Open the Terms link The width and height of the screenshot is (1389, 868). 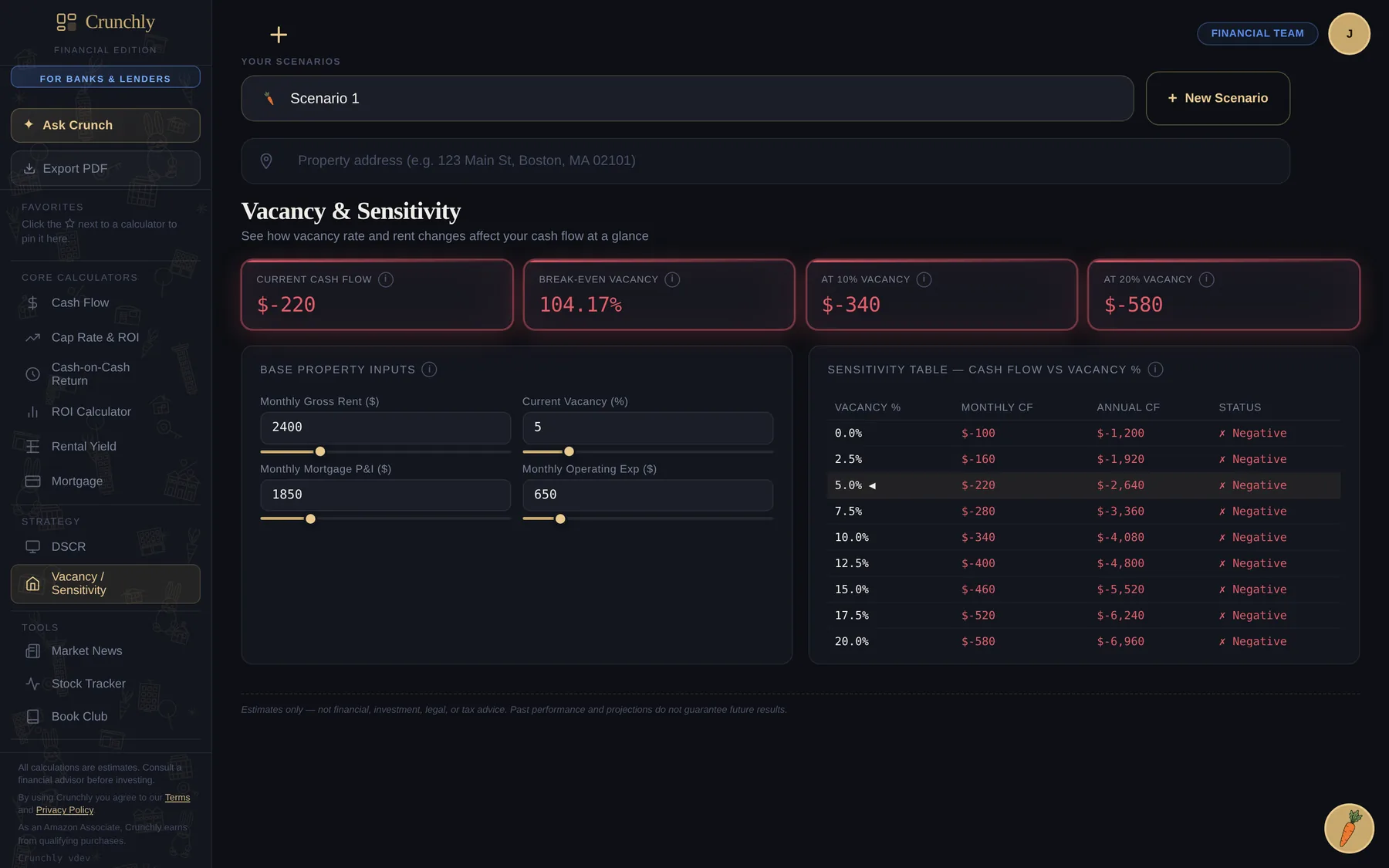177,798
